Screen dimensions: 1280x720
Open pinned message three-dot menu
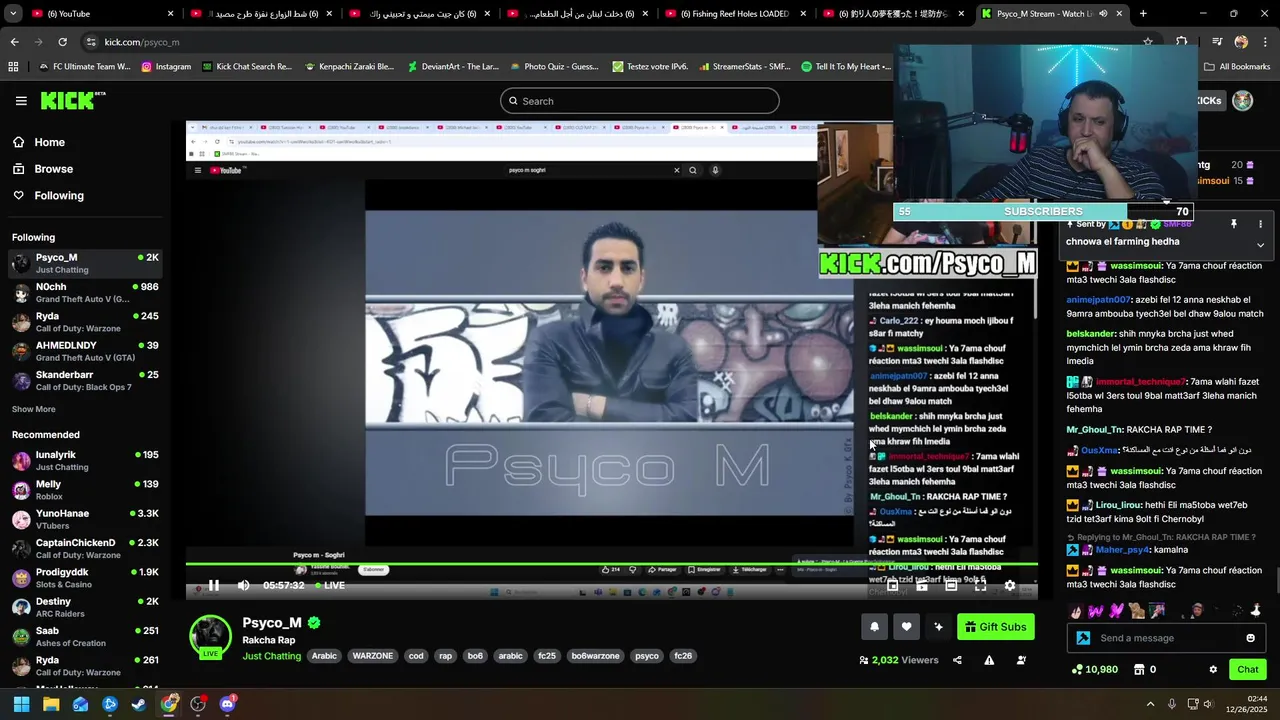[x=1260, y=224]
